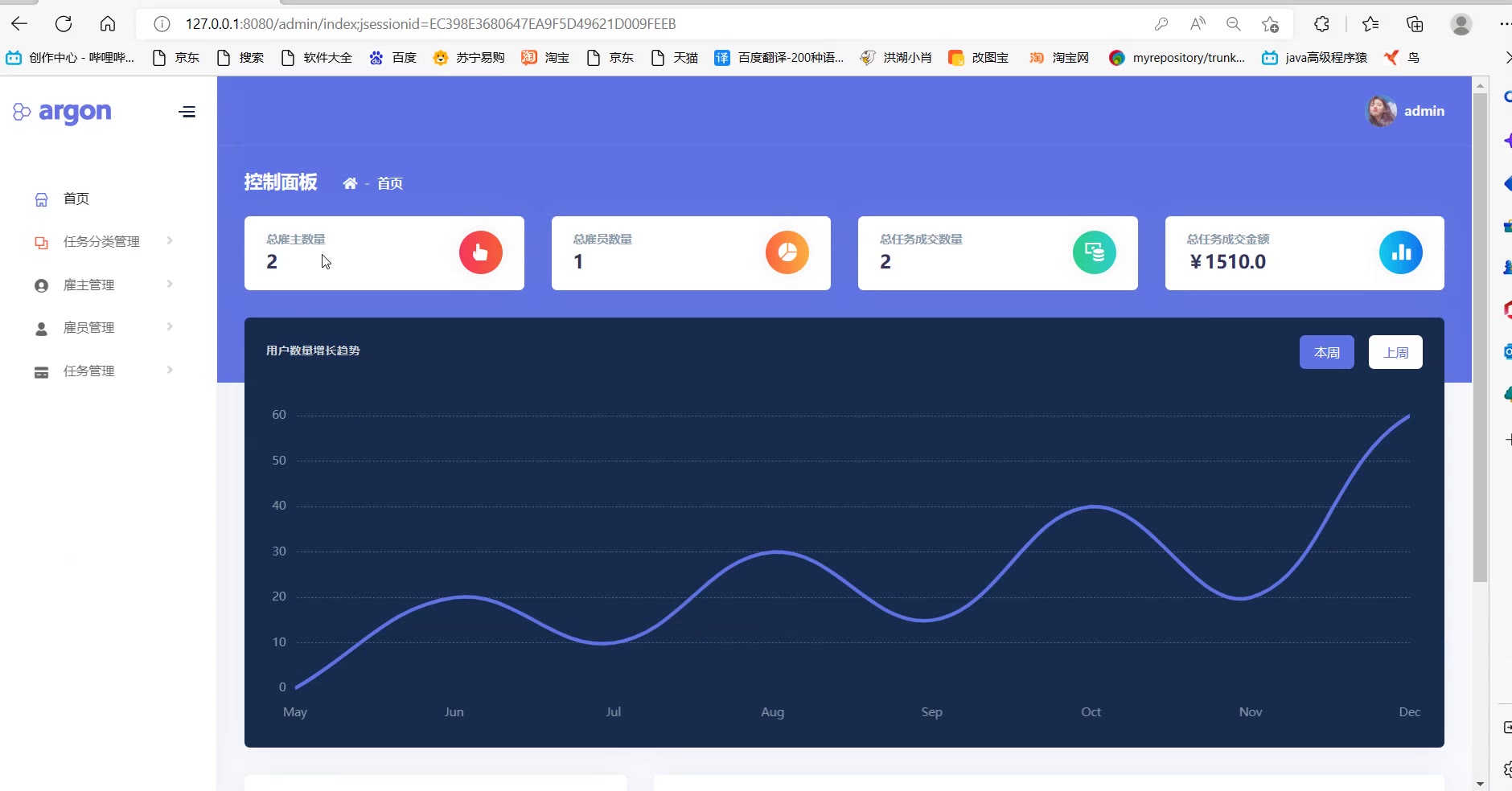
Task: Reload the page with the refresh icon
Action: [64, 24]
